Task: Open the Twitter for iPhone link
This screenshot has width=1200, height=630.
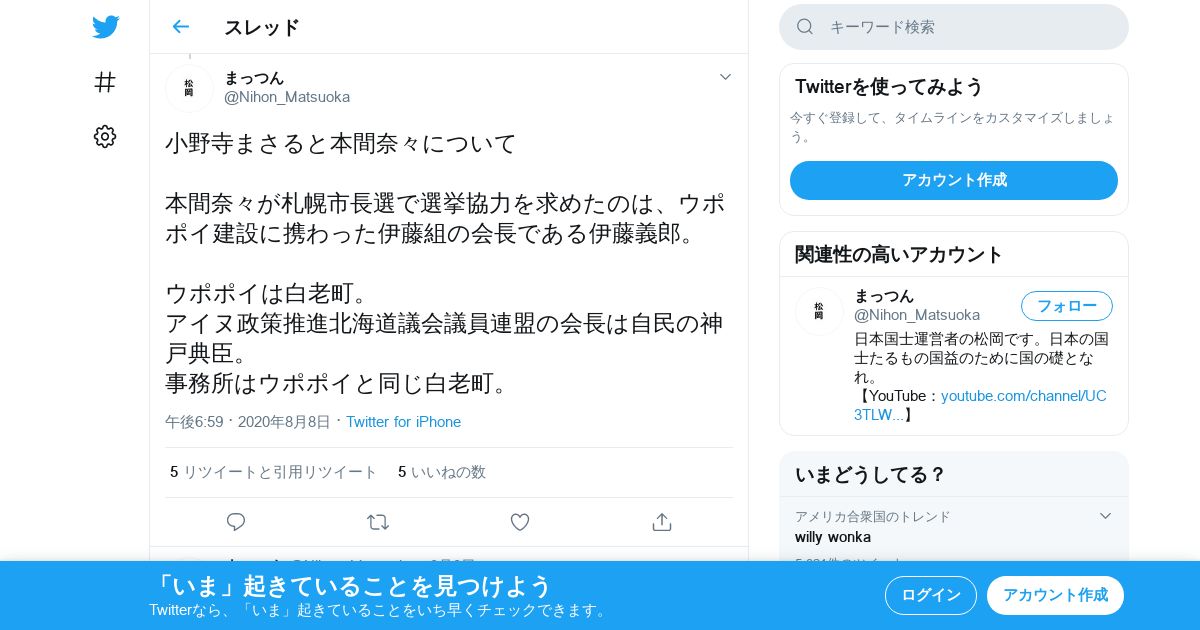Action: click(x=403, y=422)
